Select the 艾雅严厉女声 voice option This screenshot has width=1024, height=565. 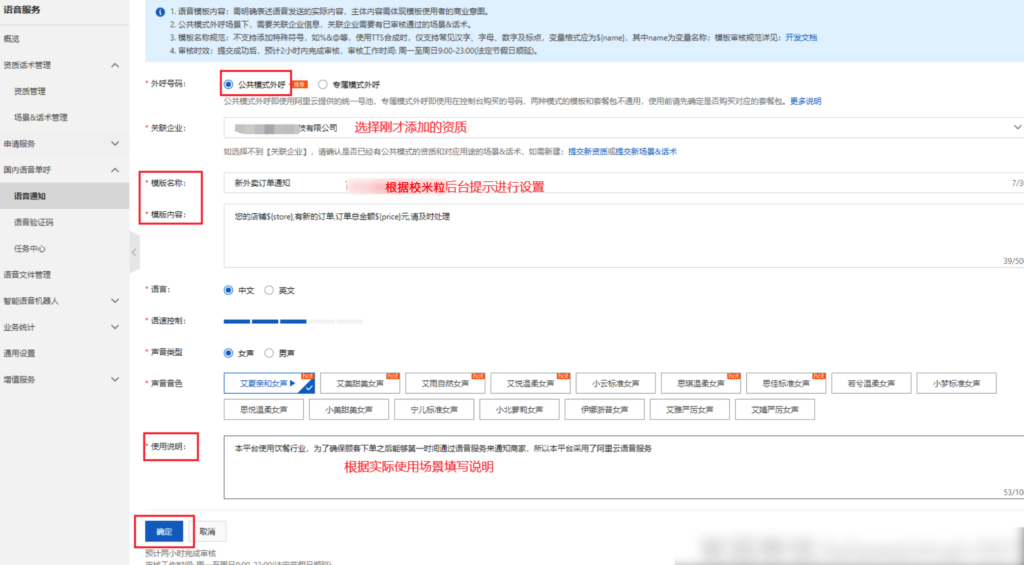(x=690, y=410)
